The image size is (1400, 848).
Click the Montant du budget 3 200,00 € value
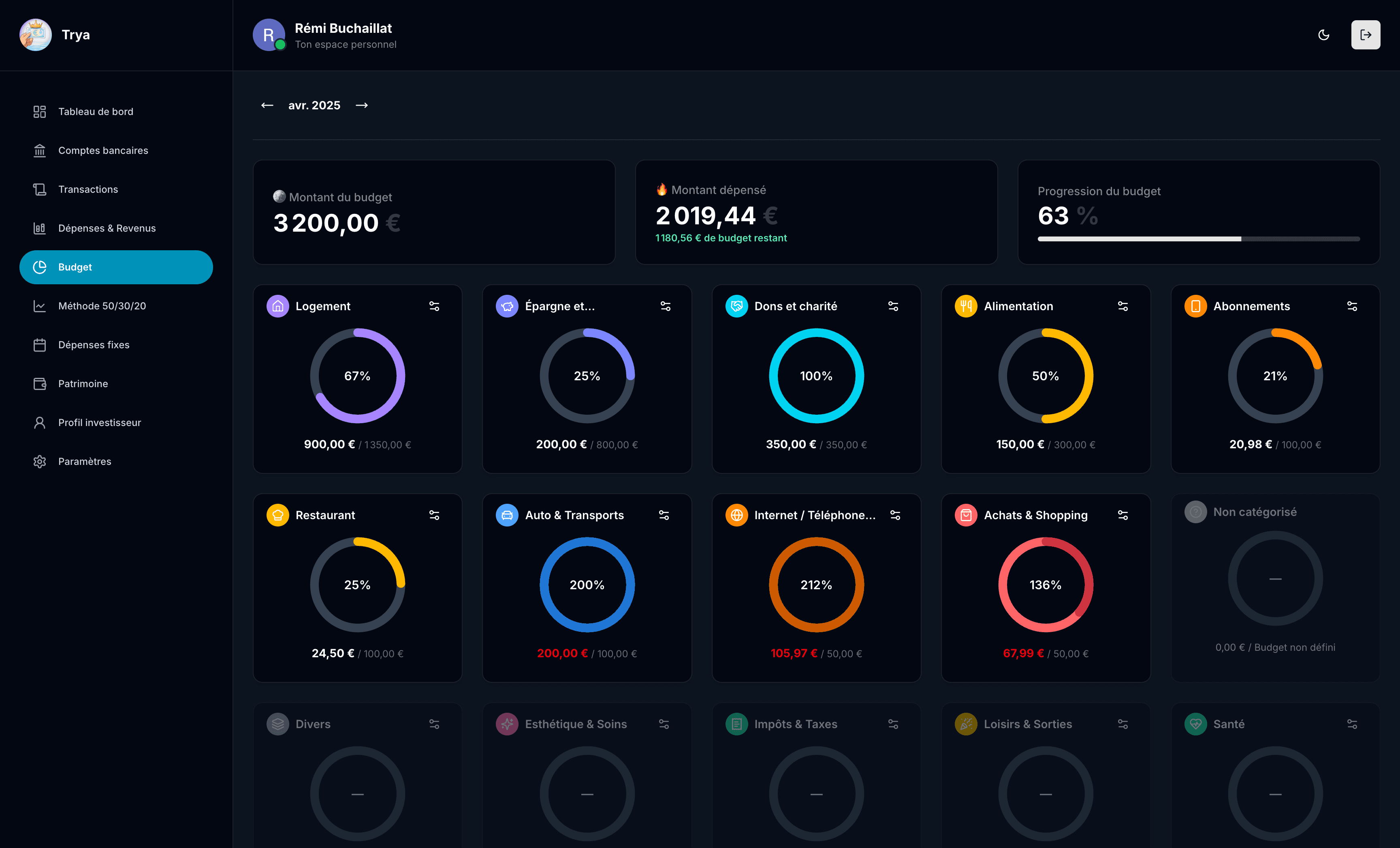(336, 223)
